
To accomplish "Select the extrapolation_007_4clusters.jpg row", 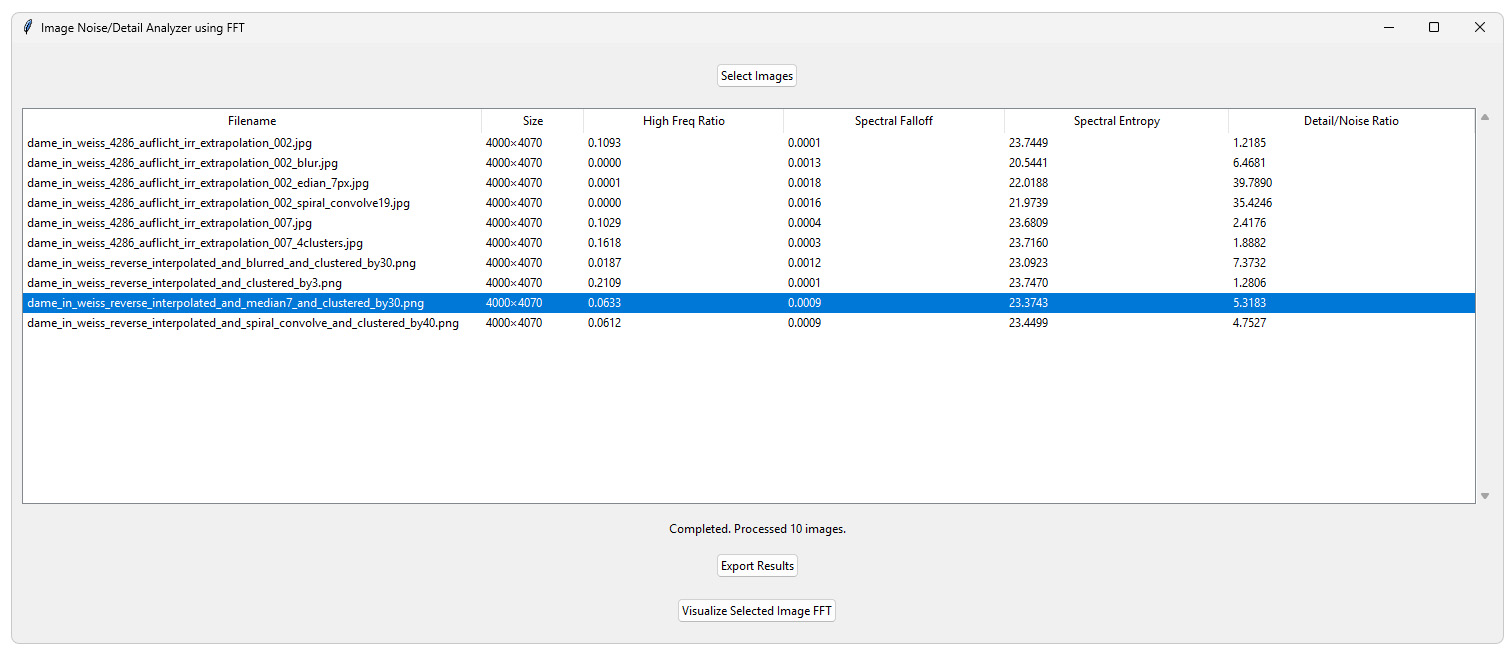I will click(195, 243).
